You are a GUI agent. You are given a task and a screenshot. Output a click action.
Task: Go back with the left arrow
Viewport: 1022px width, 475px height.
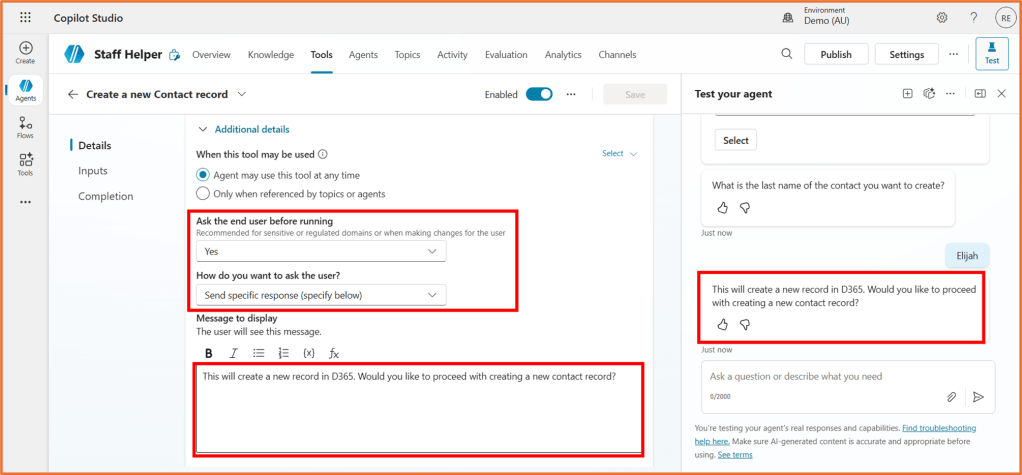coord(73,94)
